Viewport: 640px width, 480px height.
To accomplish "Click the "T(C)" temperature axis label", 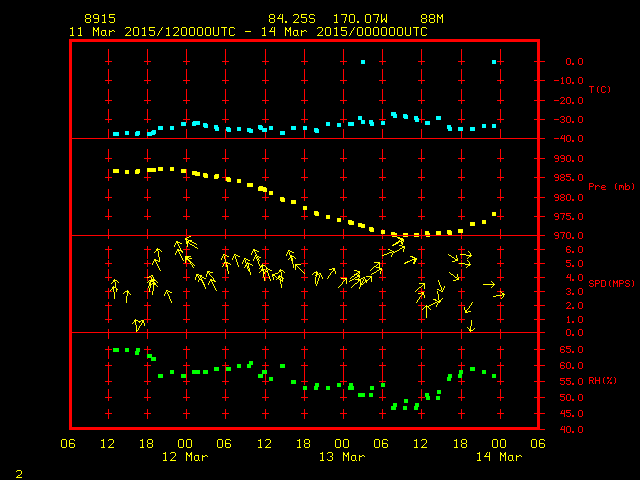I will [x=600, y=89].
